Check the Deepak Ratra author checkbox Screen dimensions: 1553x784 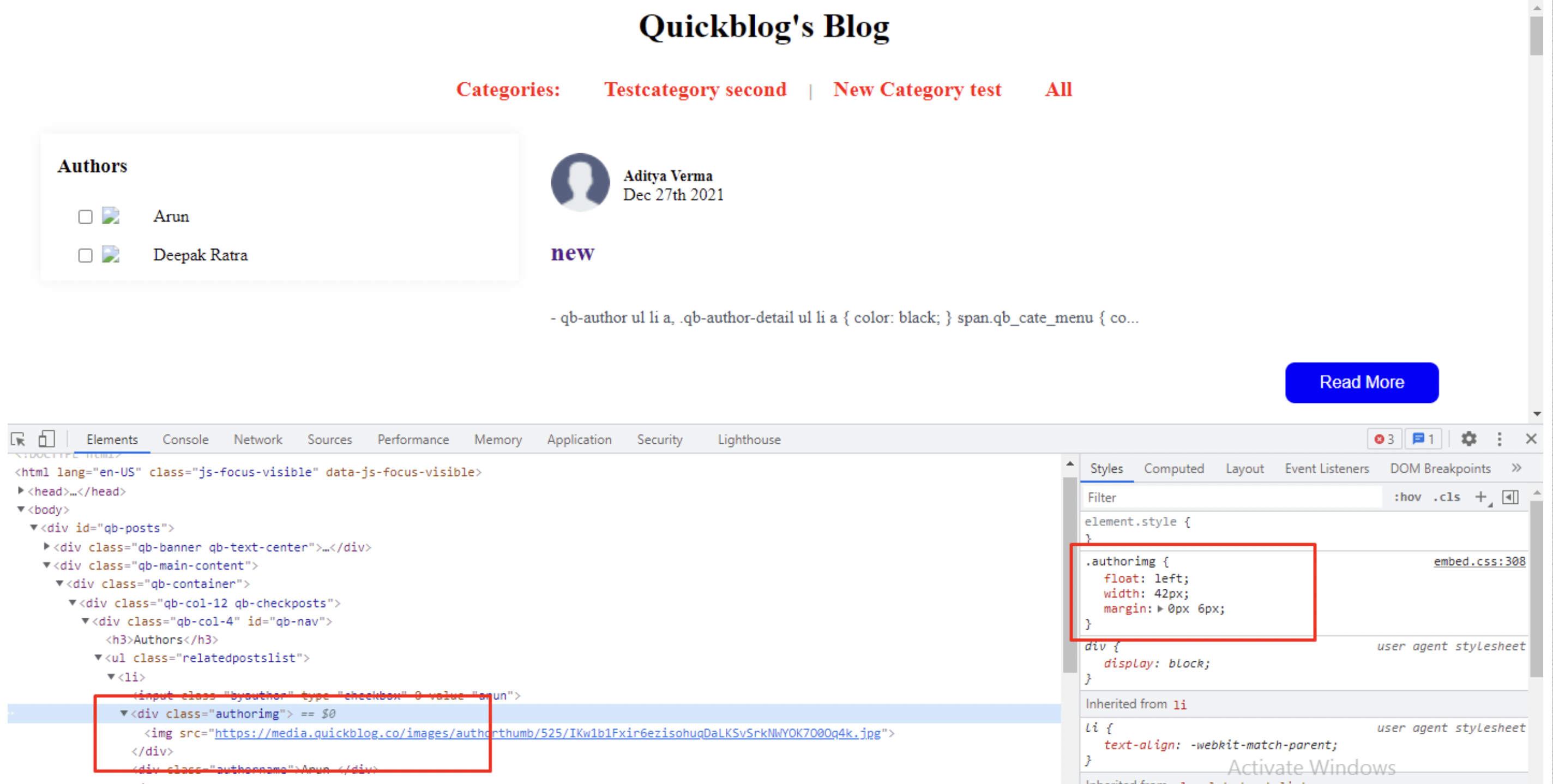coord(85,255)
